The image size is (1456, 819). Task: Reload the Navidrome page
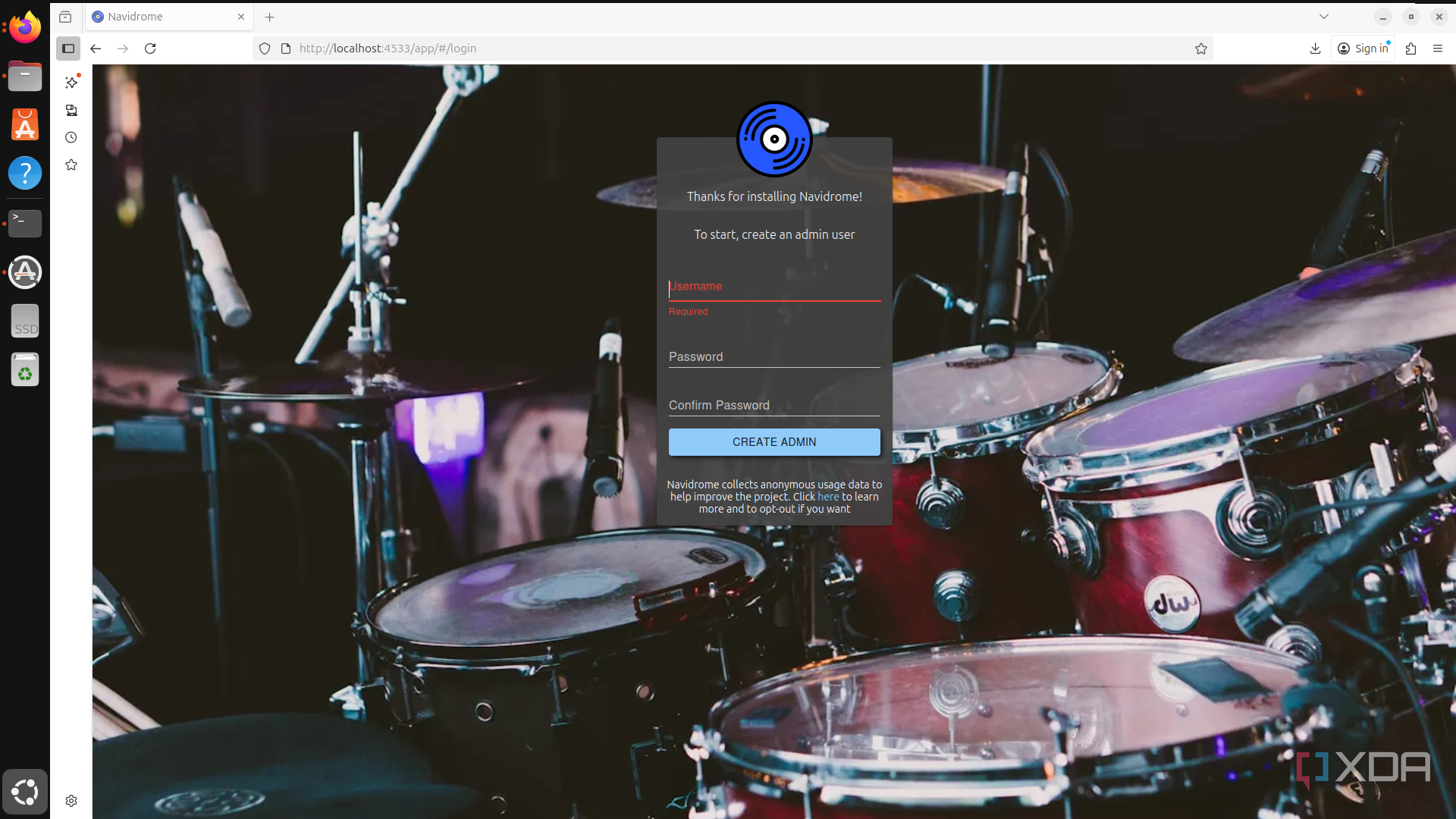click(x=150, y=49)
